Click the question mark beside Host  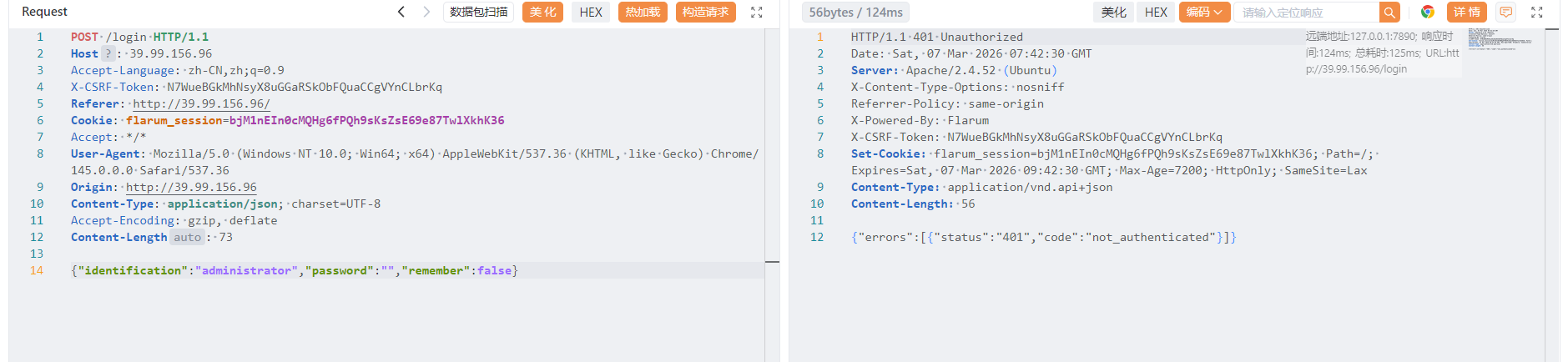point(108,53)
